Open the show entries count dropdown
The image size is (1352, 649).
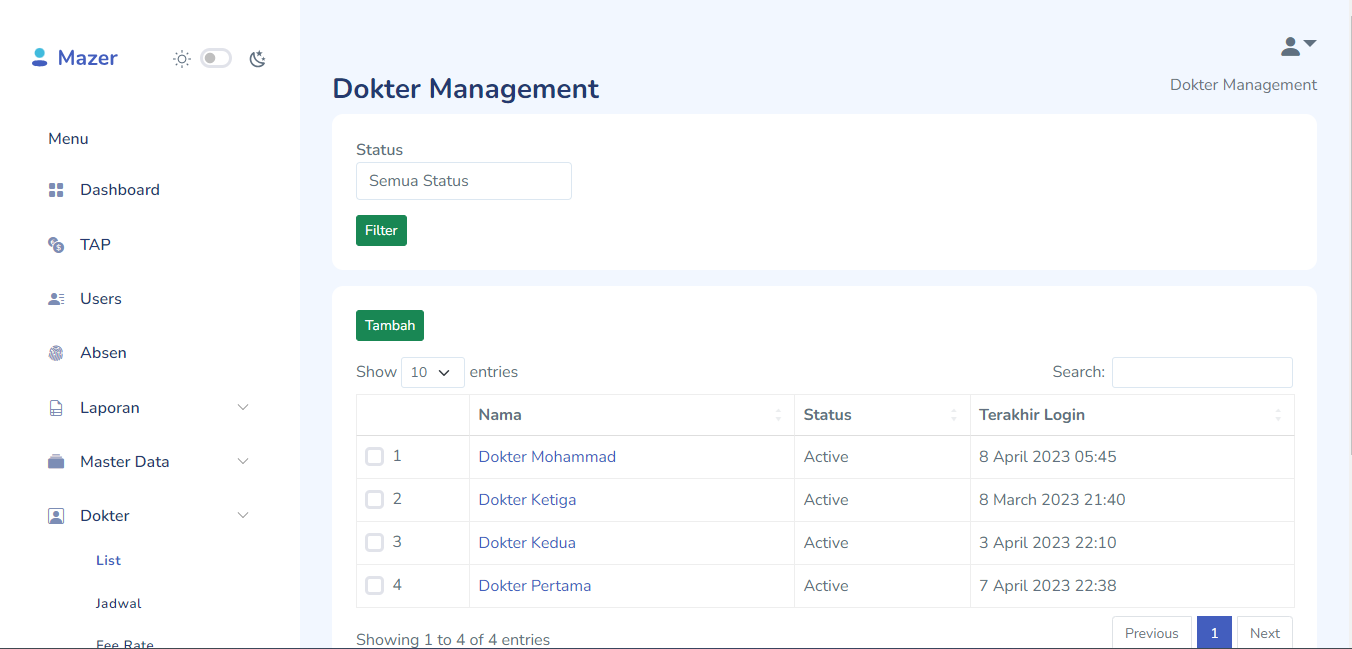pyautogui.click(x=432, y=372)
